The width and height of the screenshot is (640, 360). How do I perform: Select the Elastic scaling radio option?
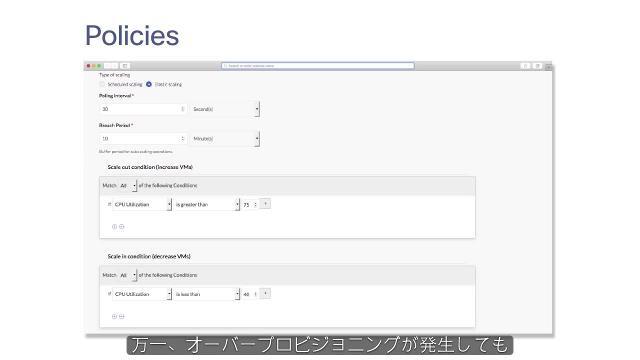[x=149, y=84]
